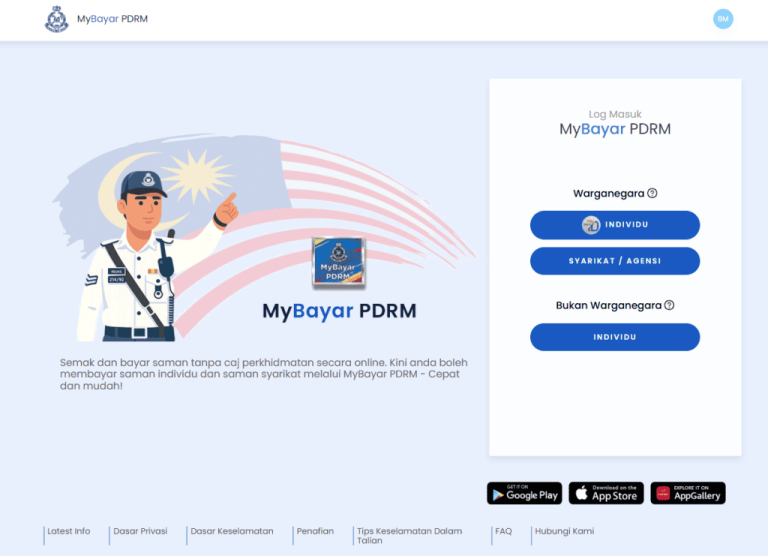Screen dimensions: 768x556
Task: Click the Log Masuk heading text
Action: coord(615,114)
